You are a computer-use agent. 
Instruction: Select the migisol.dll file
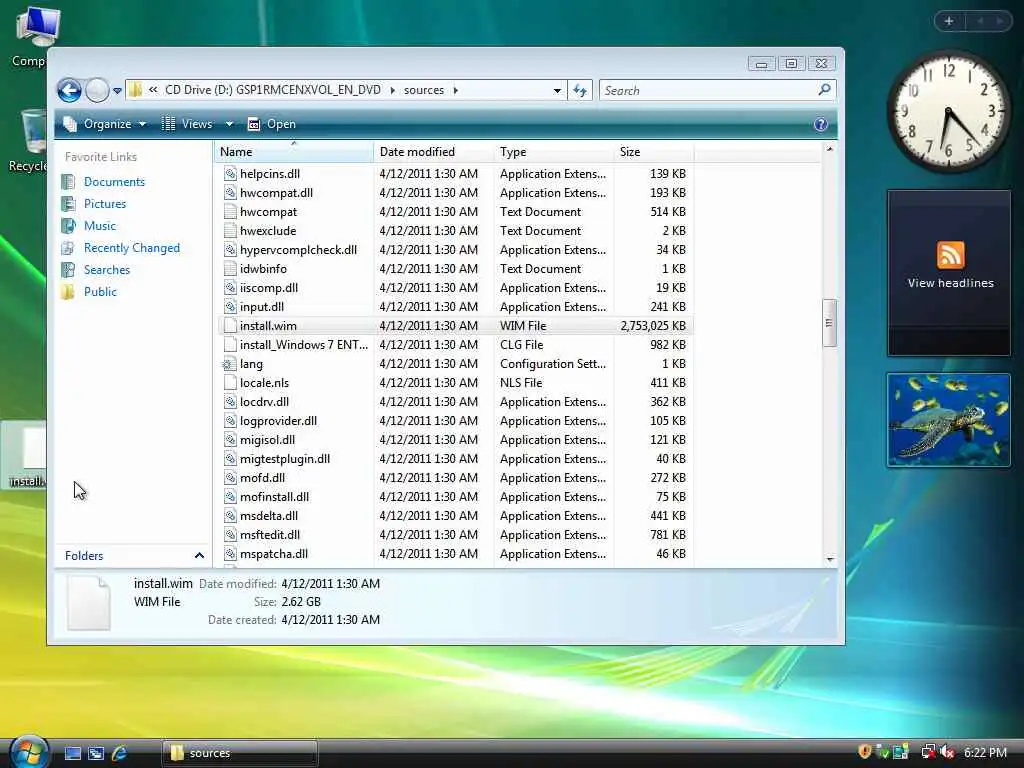pos(267,440)
